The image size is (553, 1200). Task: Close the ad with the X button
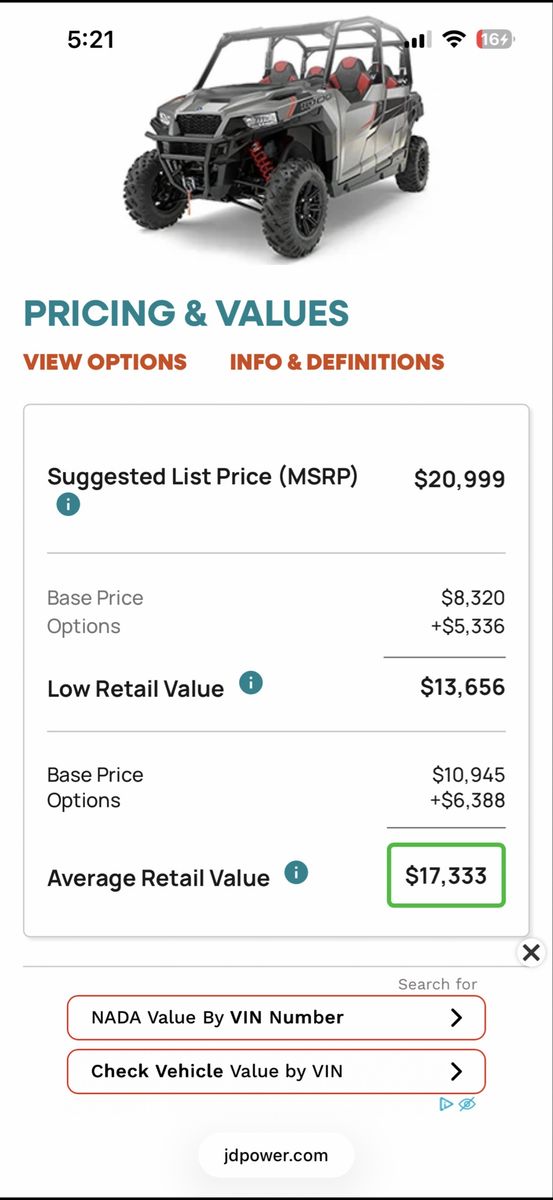[x=531, y=953]
